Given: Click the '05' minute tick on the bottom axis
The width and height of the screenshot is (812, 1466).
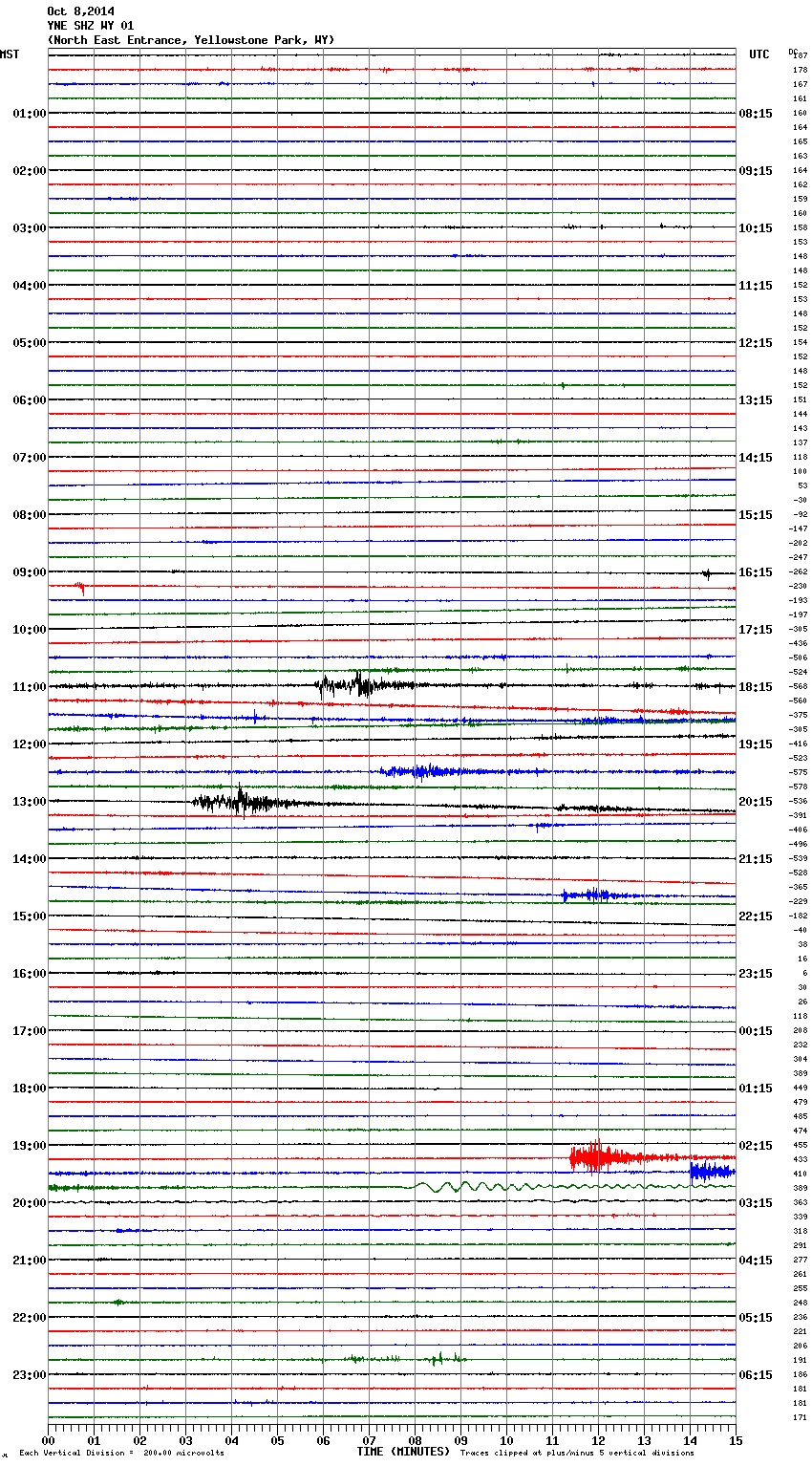Looking at the screenshot, I should tap(277, 1440).
